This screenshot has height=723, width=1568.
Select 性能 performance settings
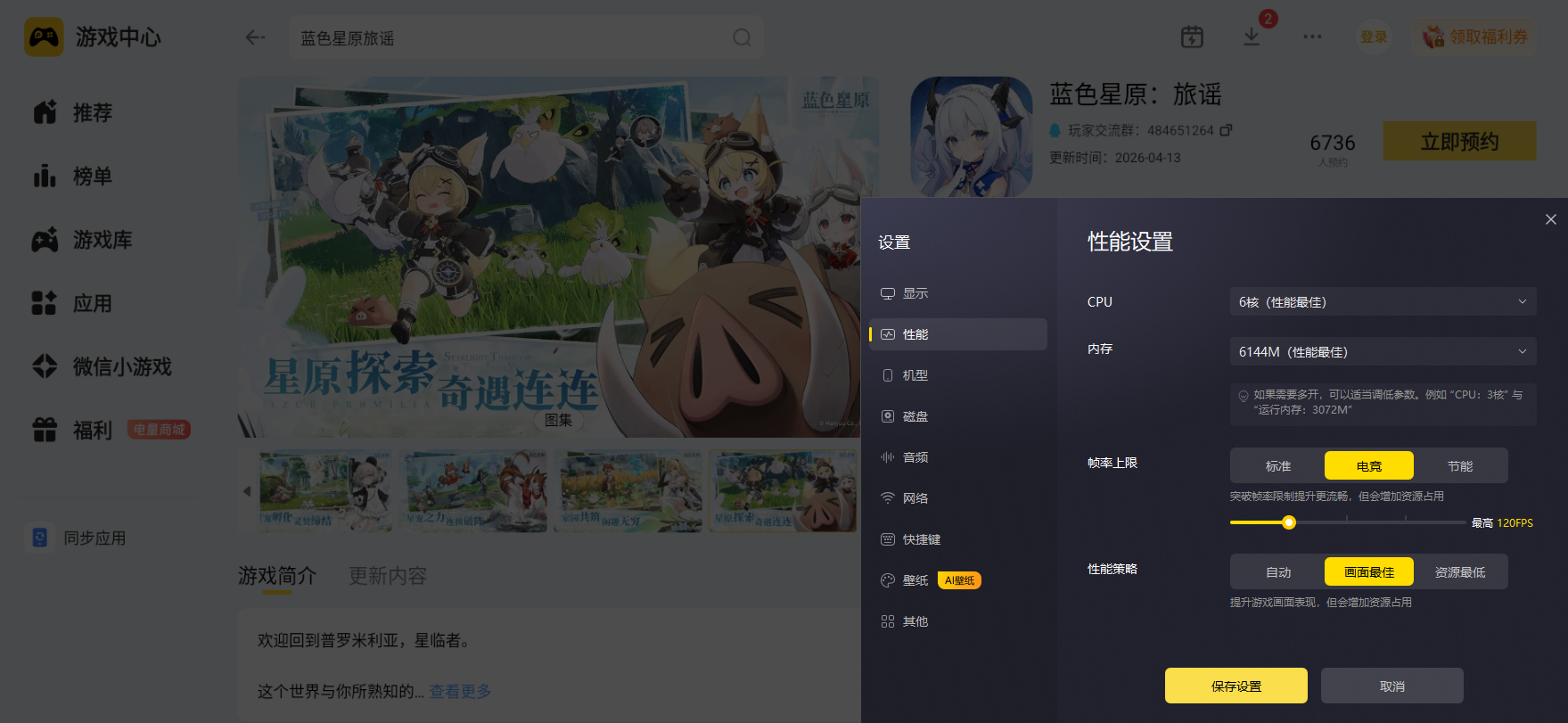point(958,334)
